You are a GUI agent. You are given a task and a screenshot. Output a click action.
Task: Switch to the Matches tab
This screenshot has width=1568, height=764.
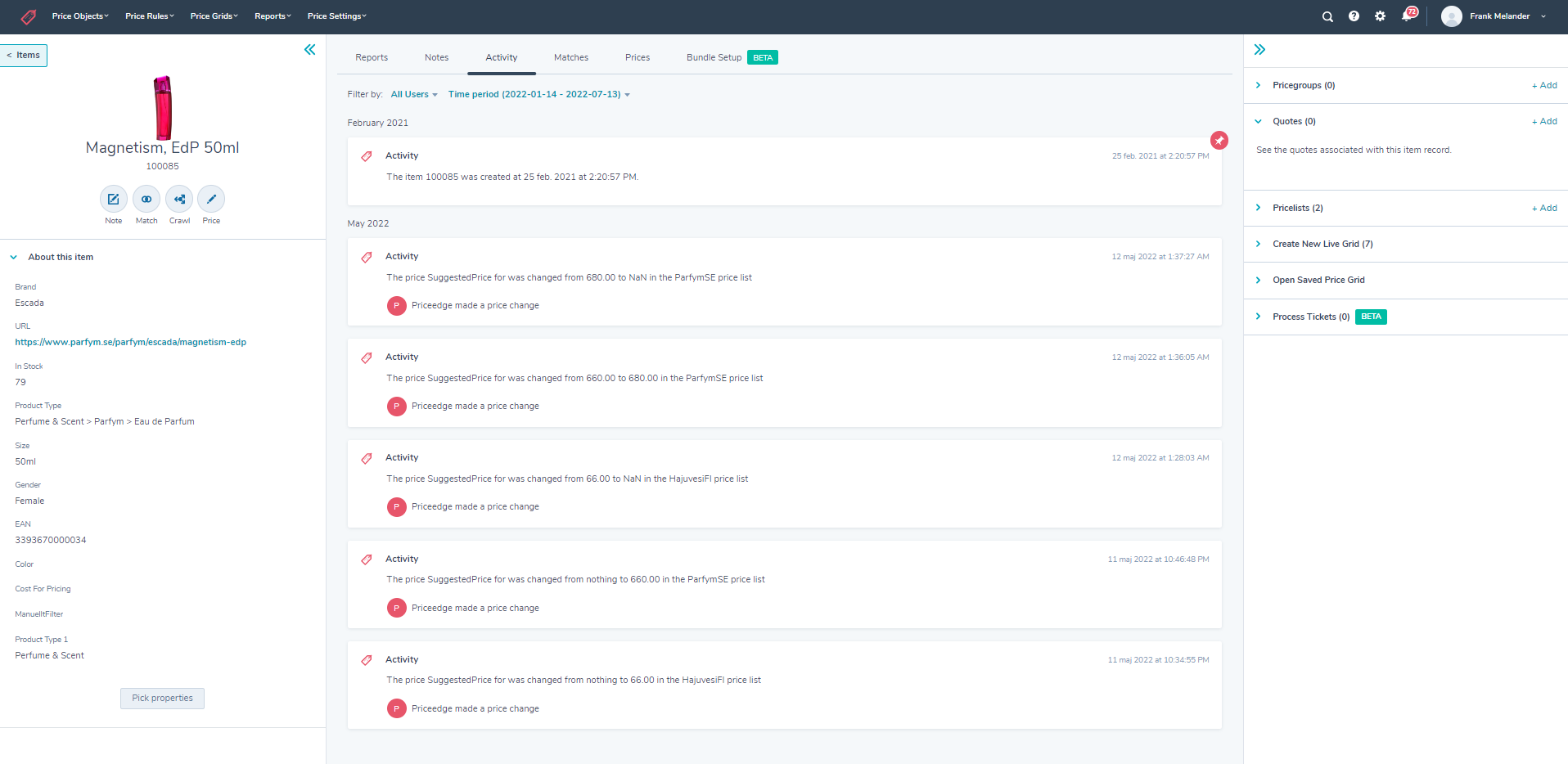click(571, 57)
